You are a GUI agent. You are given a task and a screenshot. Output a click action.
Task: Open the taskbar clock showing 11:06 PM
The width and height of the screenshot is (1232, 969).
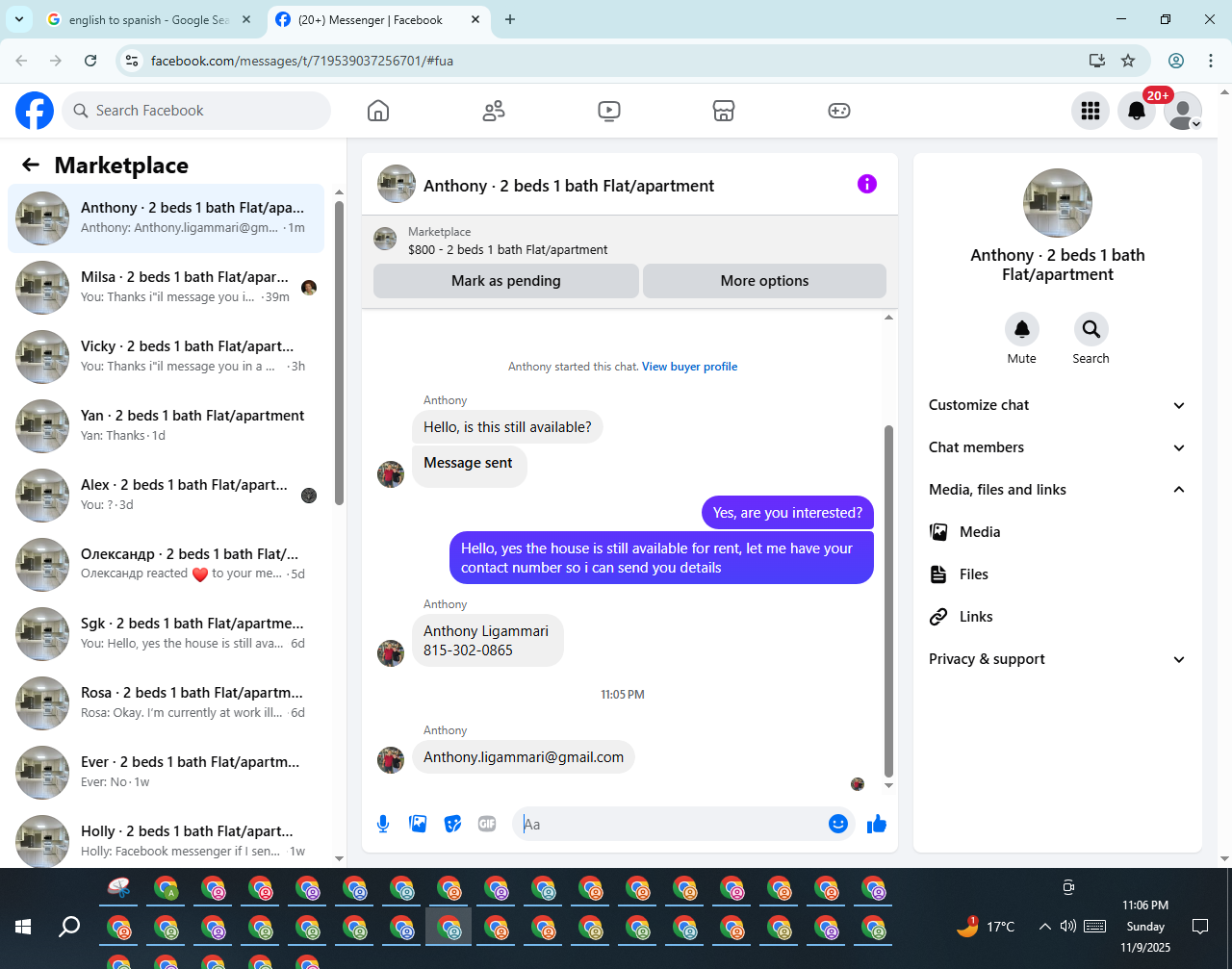(1145, 927)
